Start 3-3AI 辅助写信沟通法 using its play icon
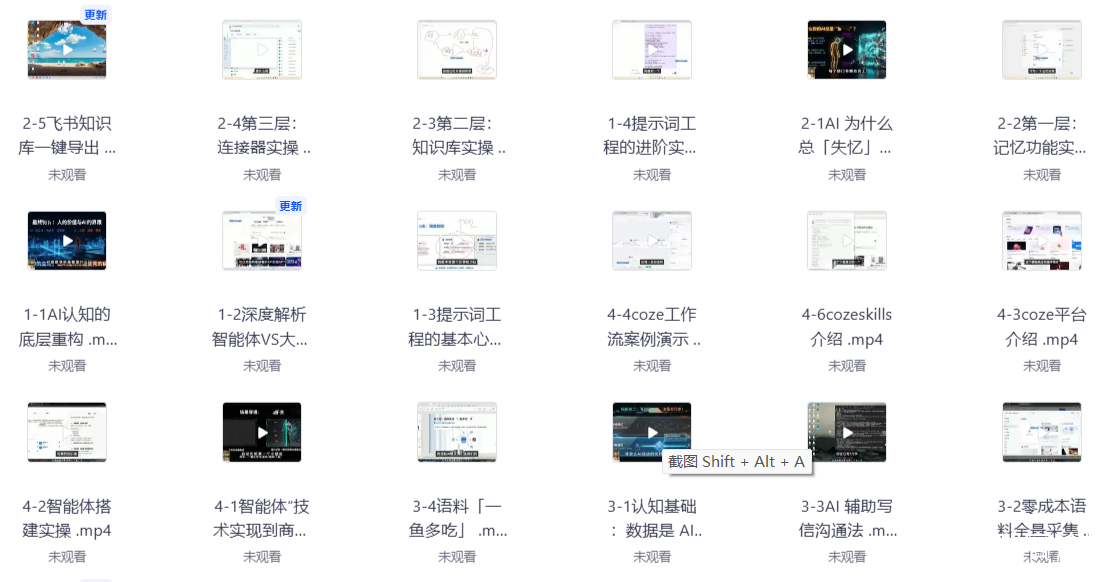 (x=847, y=433)
